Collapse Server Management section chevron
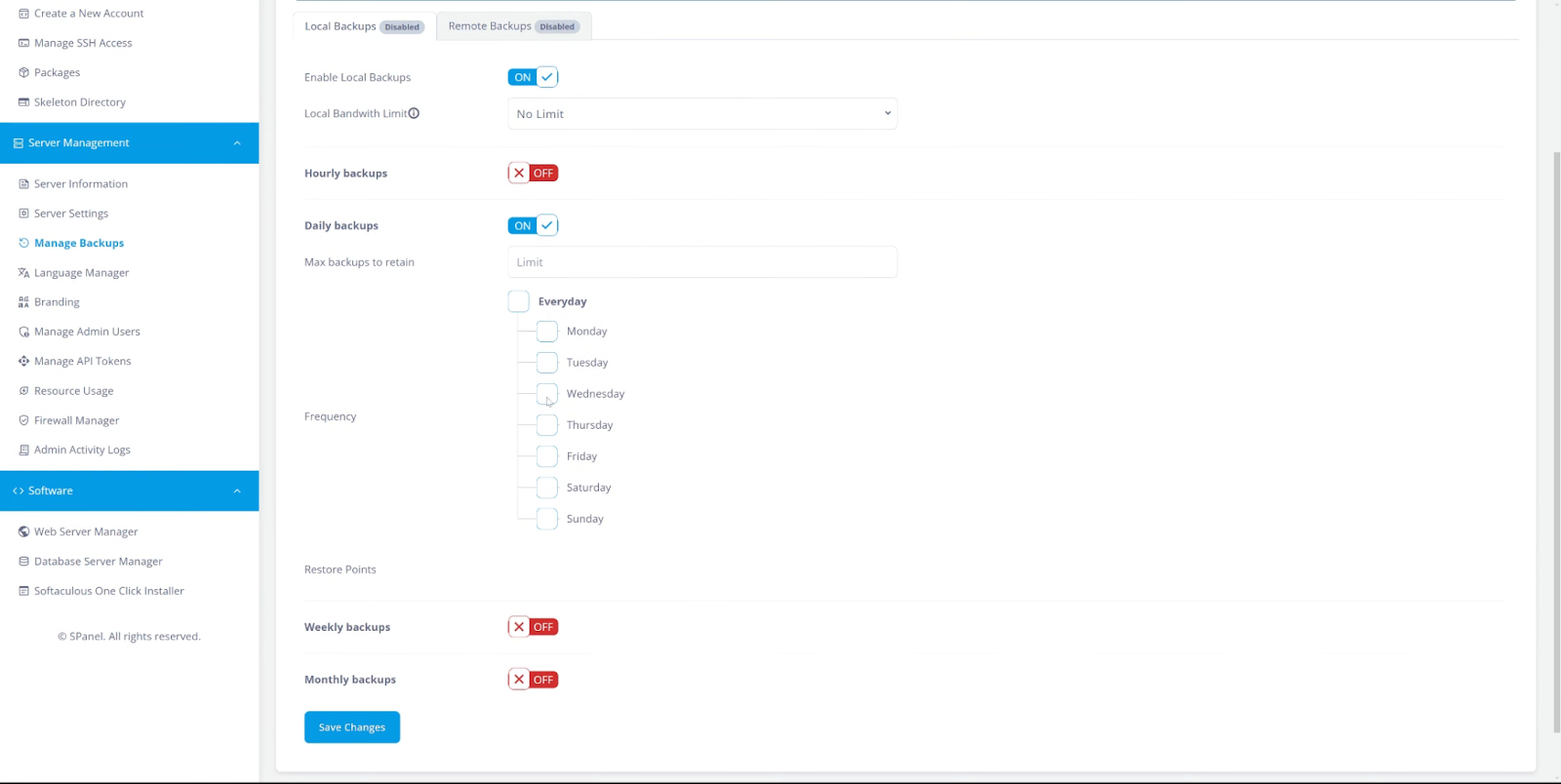The width and height of the screenshot is (1561, 784). point(237,143)
